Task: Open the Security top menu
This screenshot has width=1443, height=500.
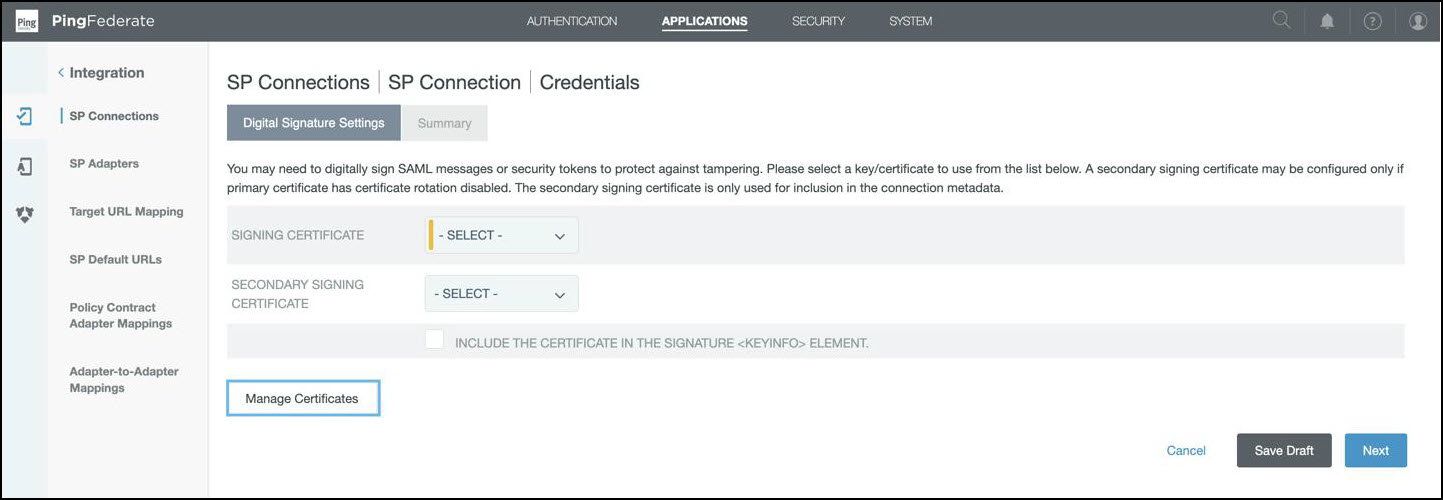Action: pos(818,21)
